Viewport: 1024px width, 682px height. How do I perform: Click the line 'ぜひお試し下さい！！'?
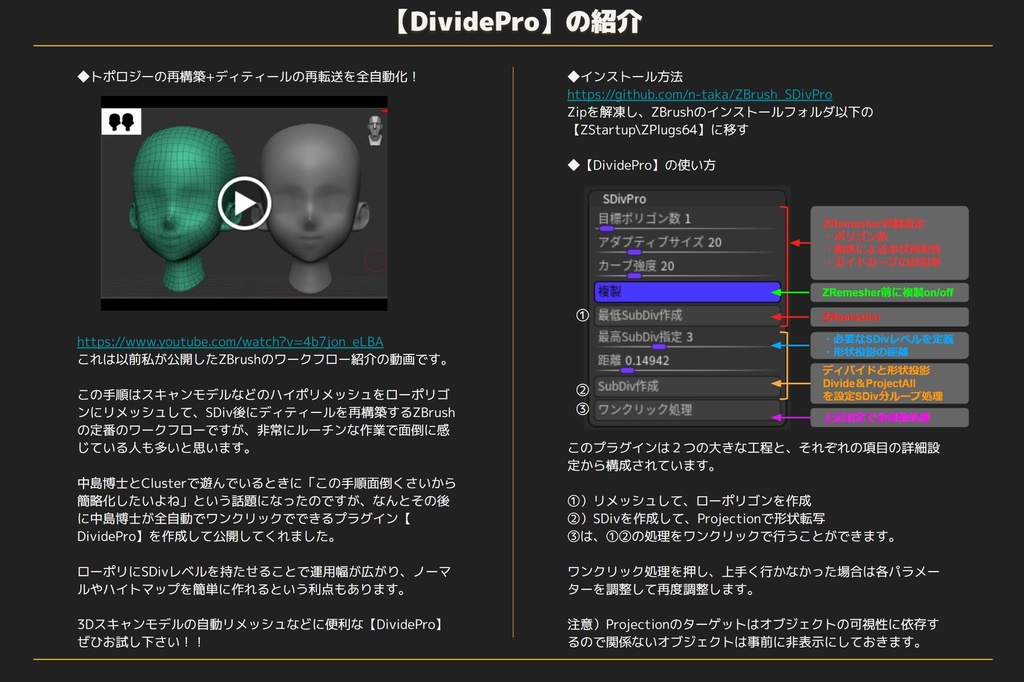pos(140,642)
